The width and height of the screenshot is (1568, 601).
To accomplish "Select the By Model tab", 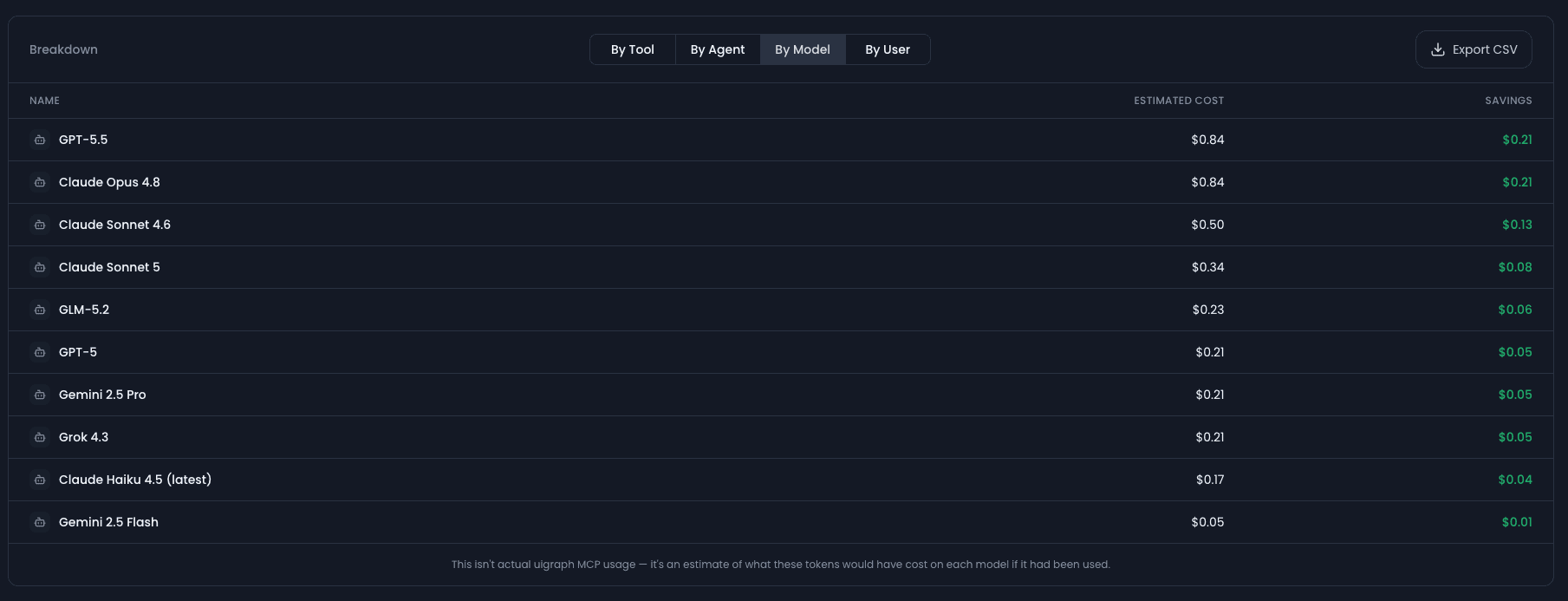I will (803, 49).
